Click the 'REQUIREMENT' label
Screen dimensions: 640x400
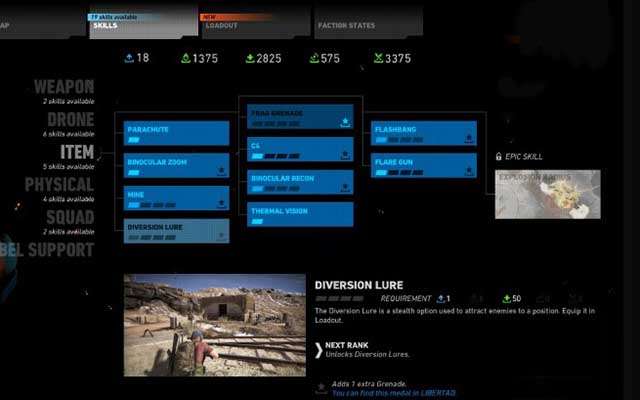tap(406, 299)
